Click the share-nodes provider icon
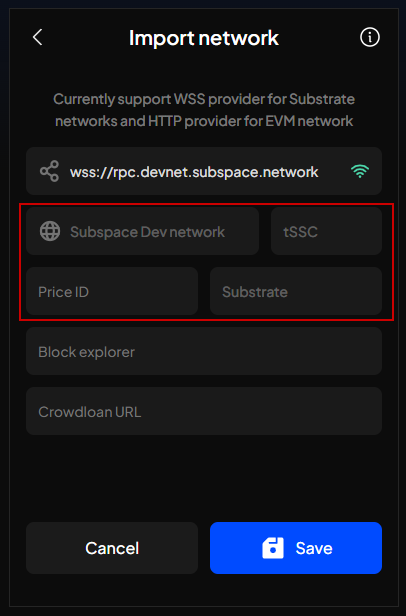Screen dimensions: 406x616 (50, 171)
